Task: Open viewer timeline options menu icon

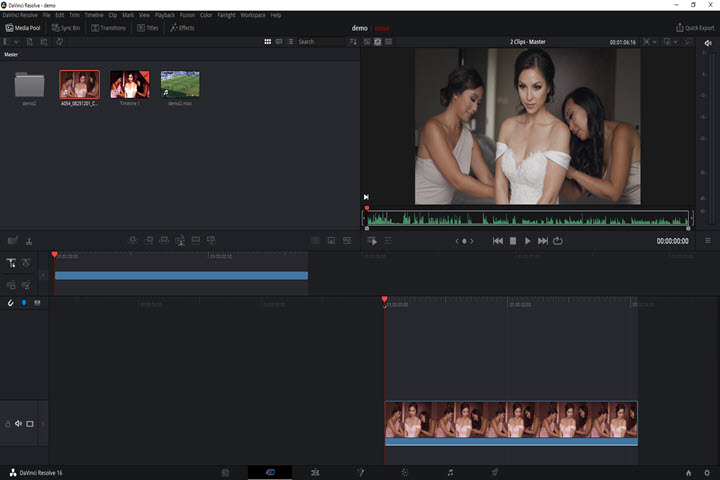Action: pos(708,241)
